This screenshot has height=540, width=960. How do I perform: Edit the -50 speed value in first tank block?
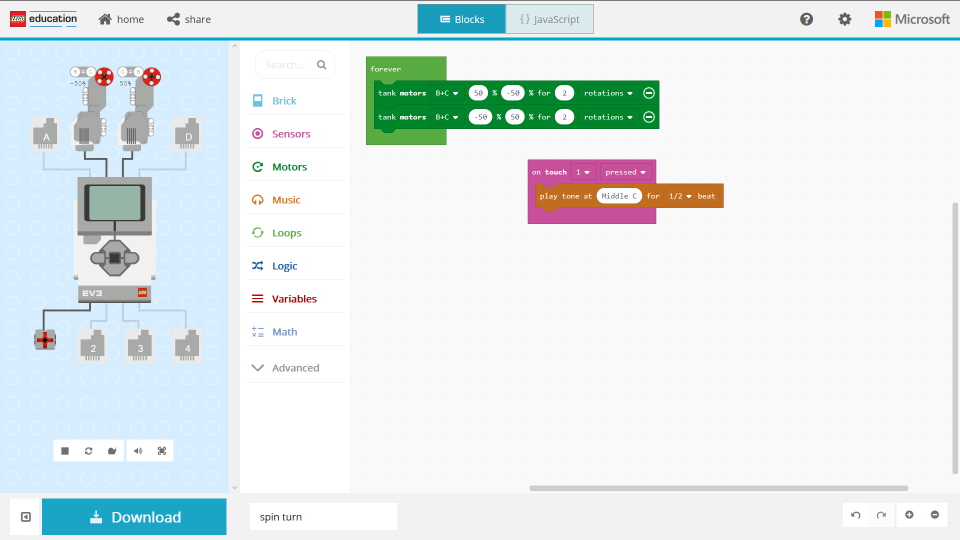tap(513, 93)
